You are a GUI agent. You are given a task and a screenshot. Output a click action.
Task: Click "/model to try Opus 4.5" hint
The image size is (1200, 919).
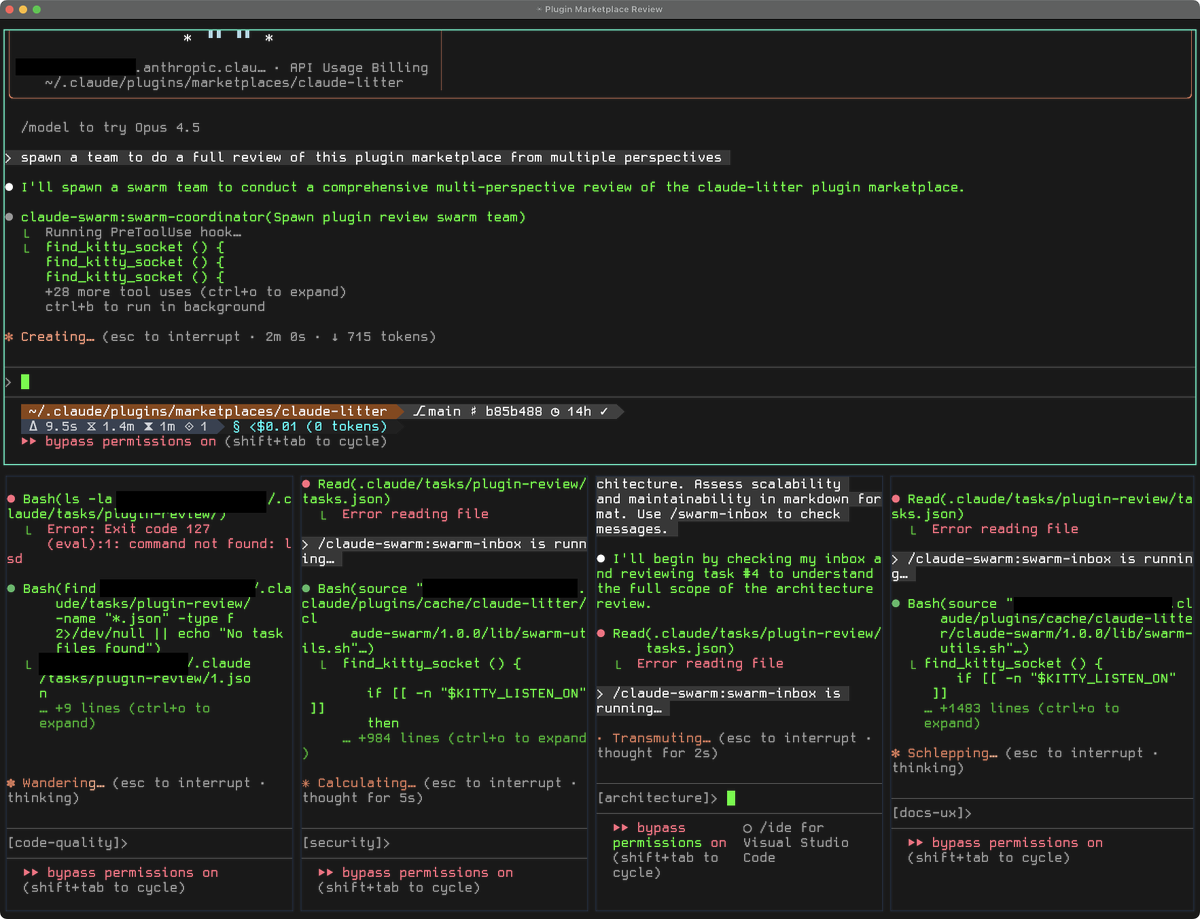click(110, 127)
